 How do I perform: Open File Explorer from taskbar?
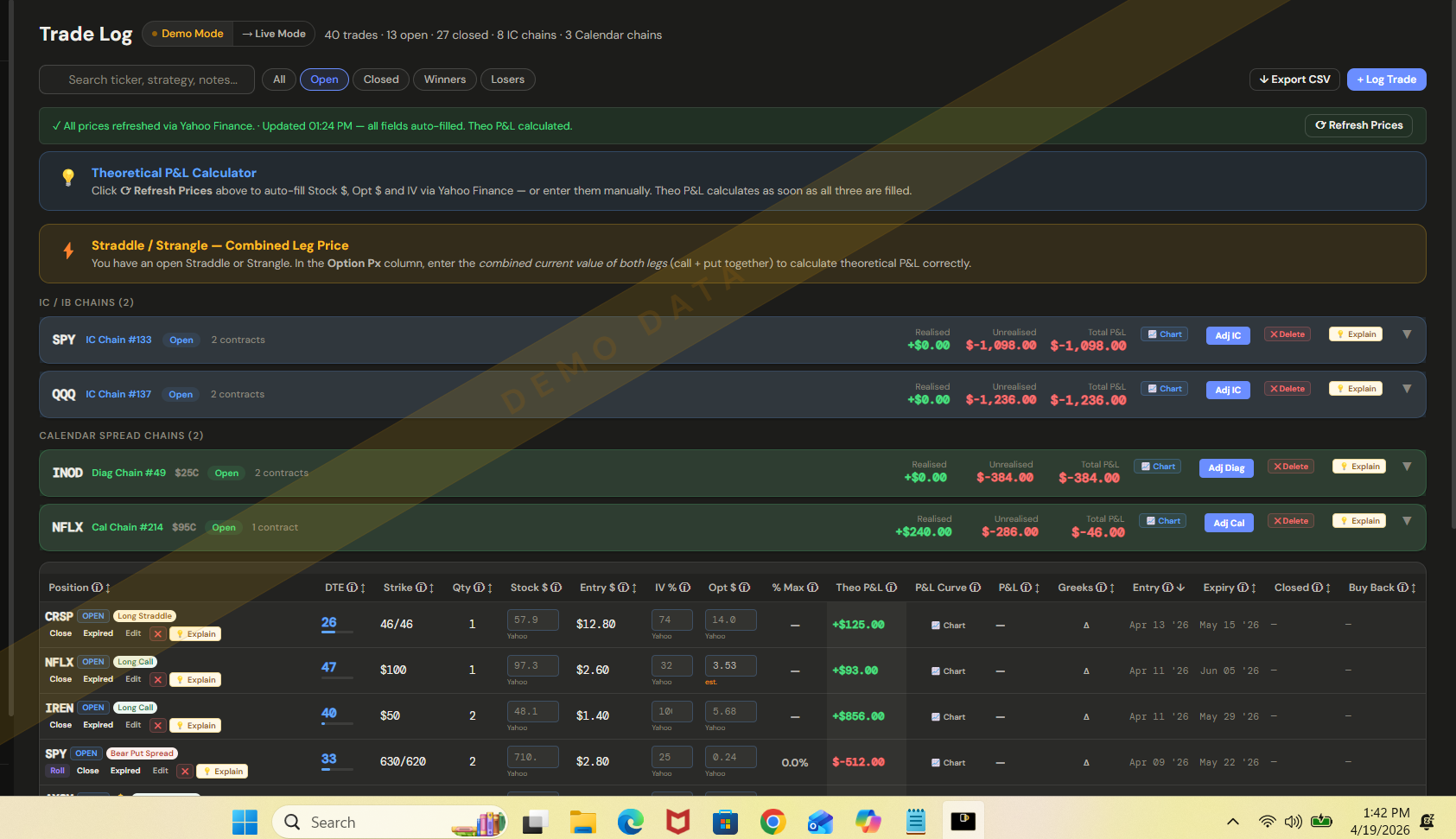(583, 822)
